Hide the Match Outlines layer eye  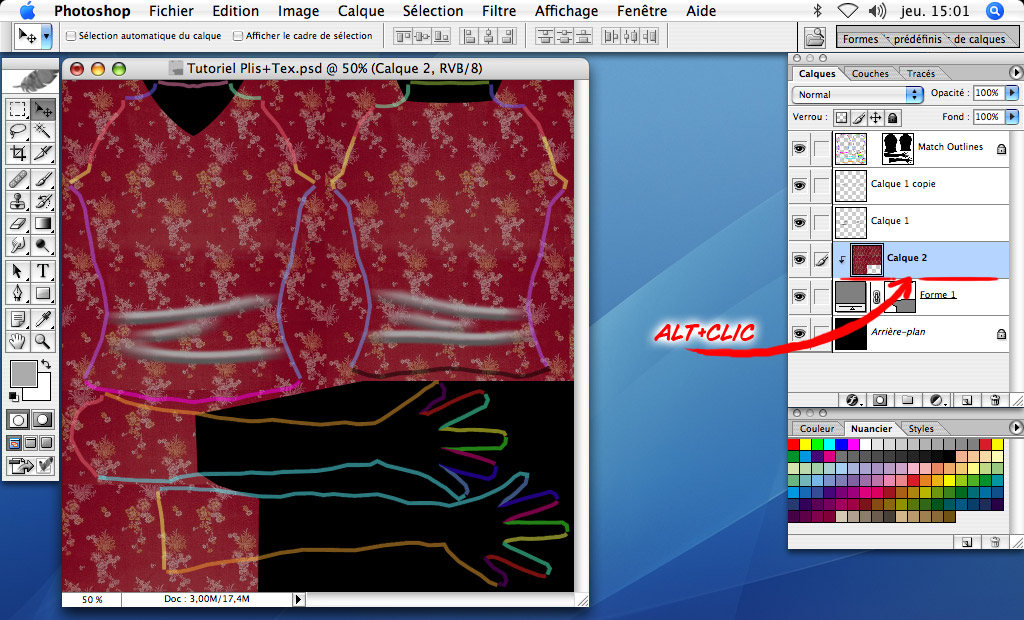pyautogui.click(x=799, y=148)
